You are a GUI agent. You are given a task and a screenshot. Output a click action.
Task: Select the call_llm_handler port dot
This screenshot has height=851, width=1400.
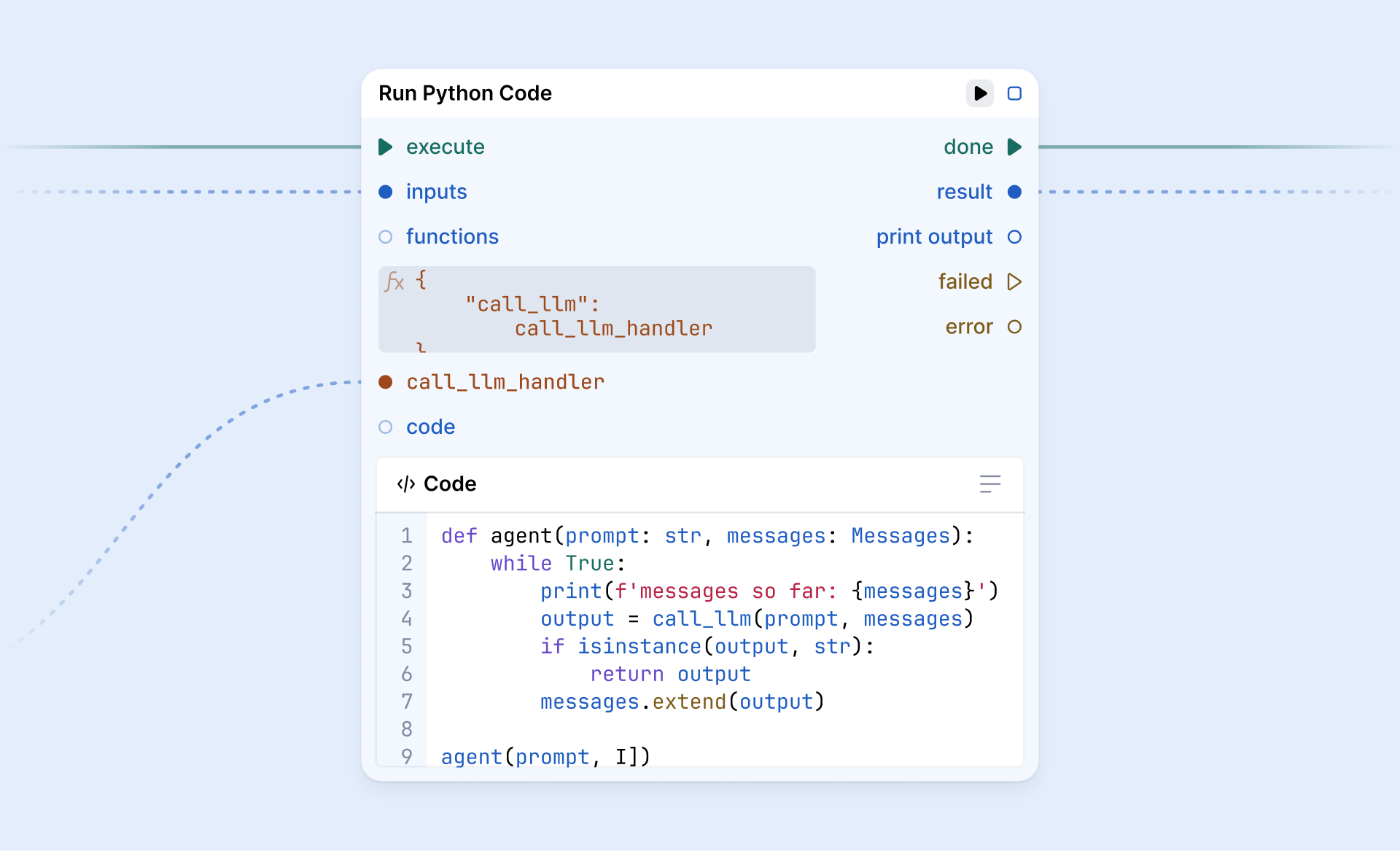(x=386, y=382)
